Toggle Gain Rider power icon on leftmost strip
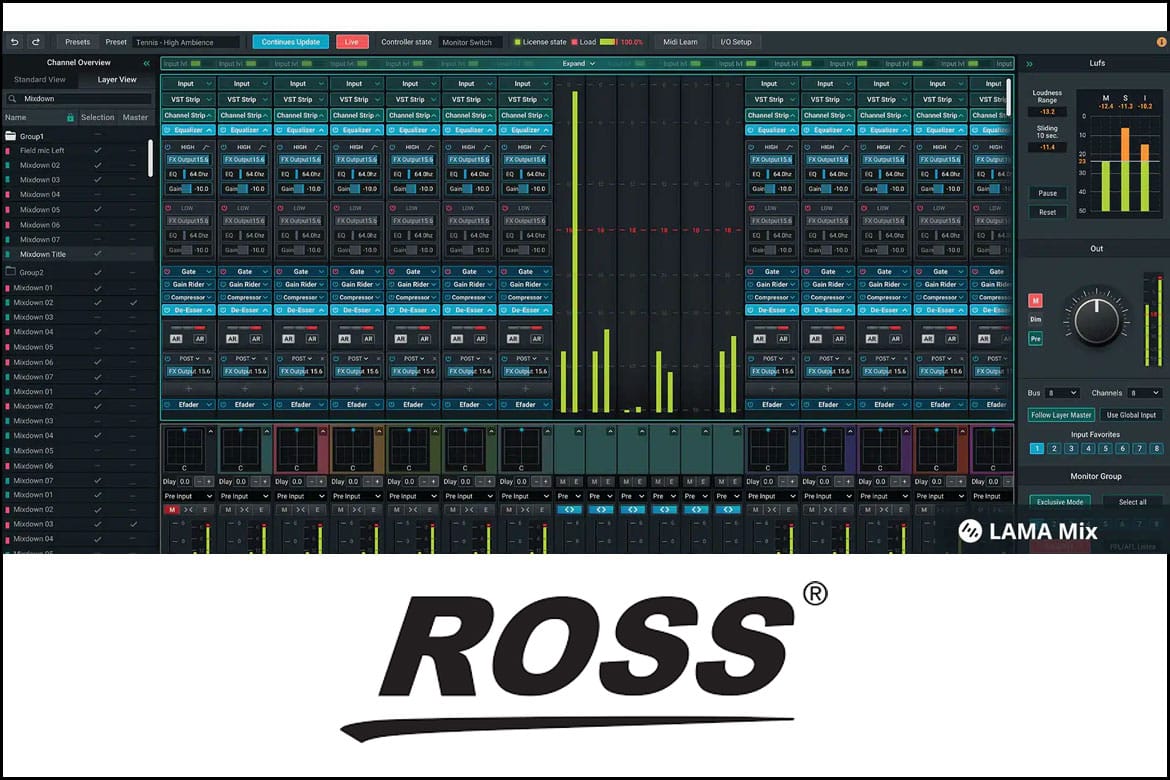Image resolution: width=1170 pixels, height=780 pixels. [167, 284]
